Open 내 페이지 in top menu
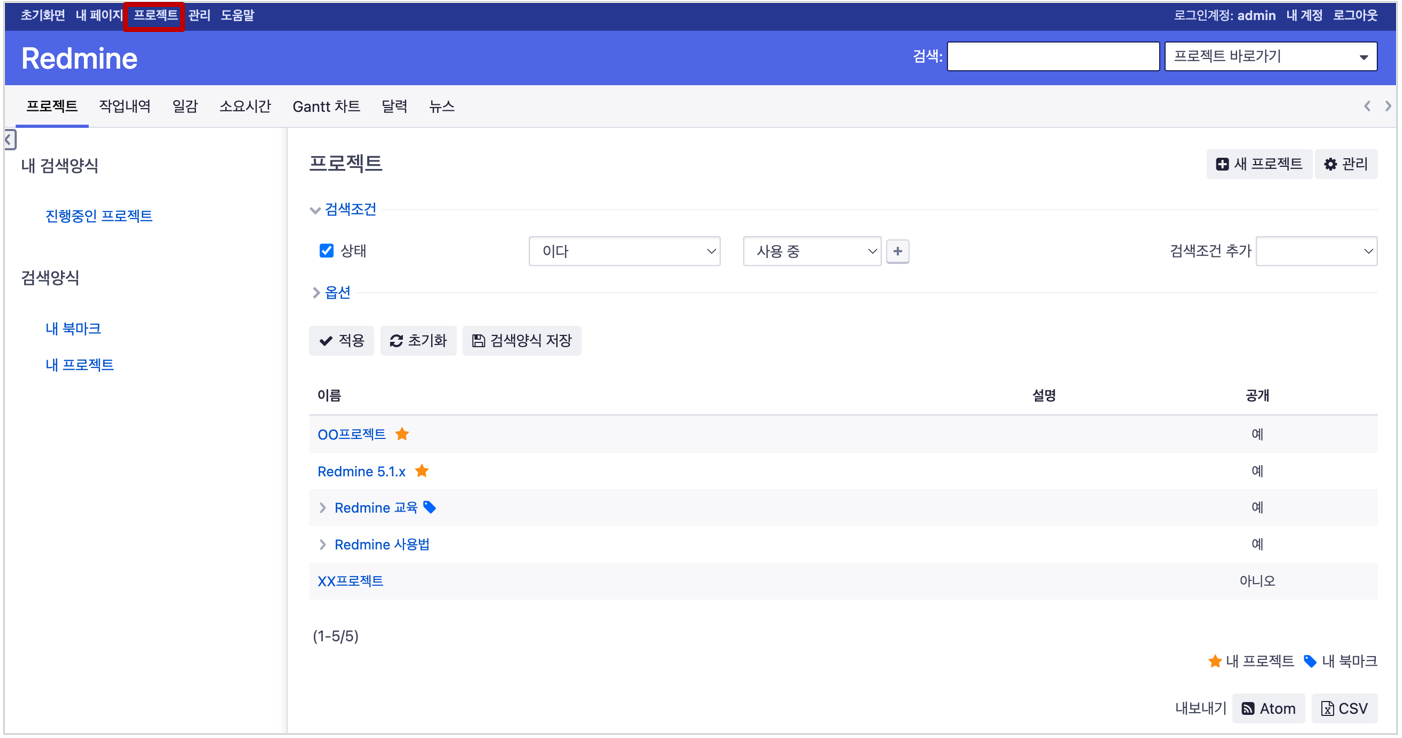 pos(99,16)
